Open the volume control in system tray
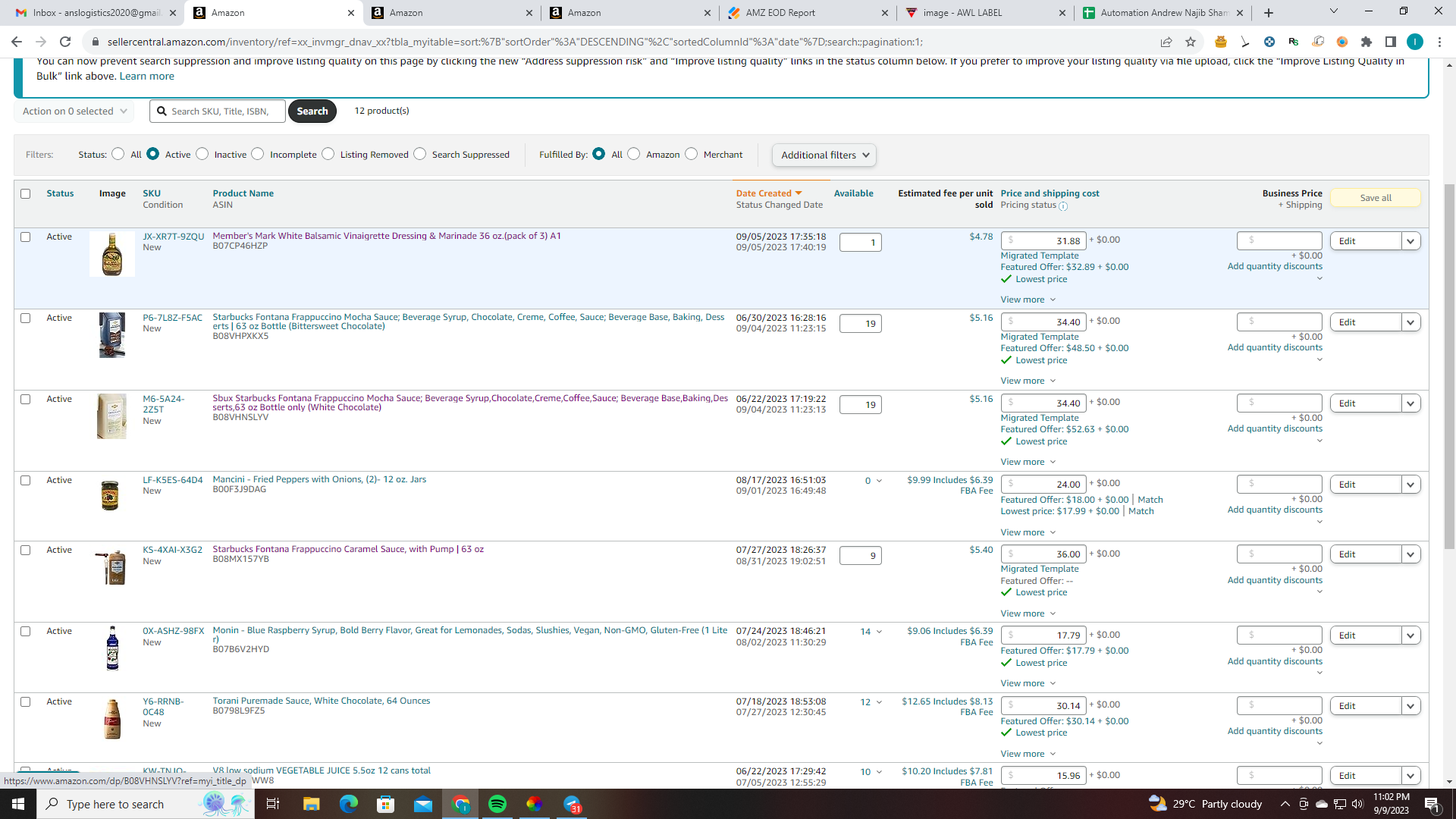This screenshot has height=819, width=1456. coord(1357,804)
